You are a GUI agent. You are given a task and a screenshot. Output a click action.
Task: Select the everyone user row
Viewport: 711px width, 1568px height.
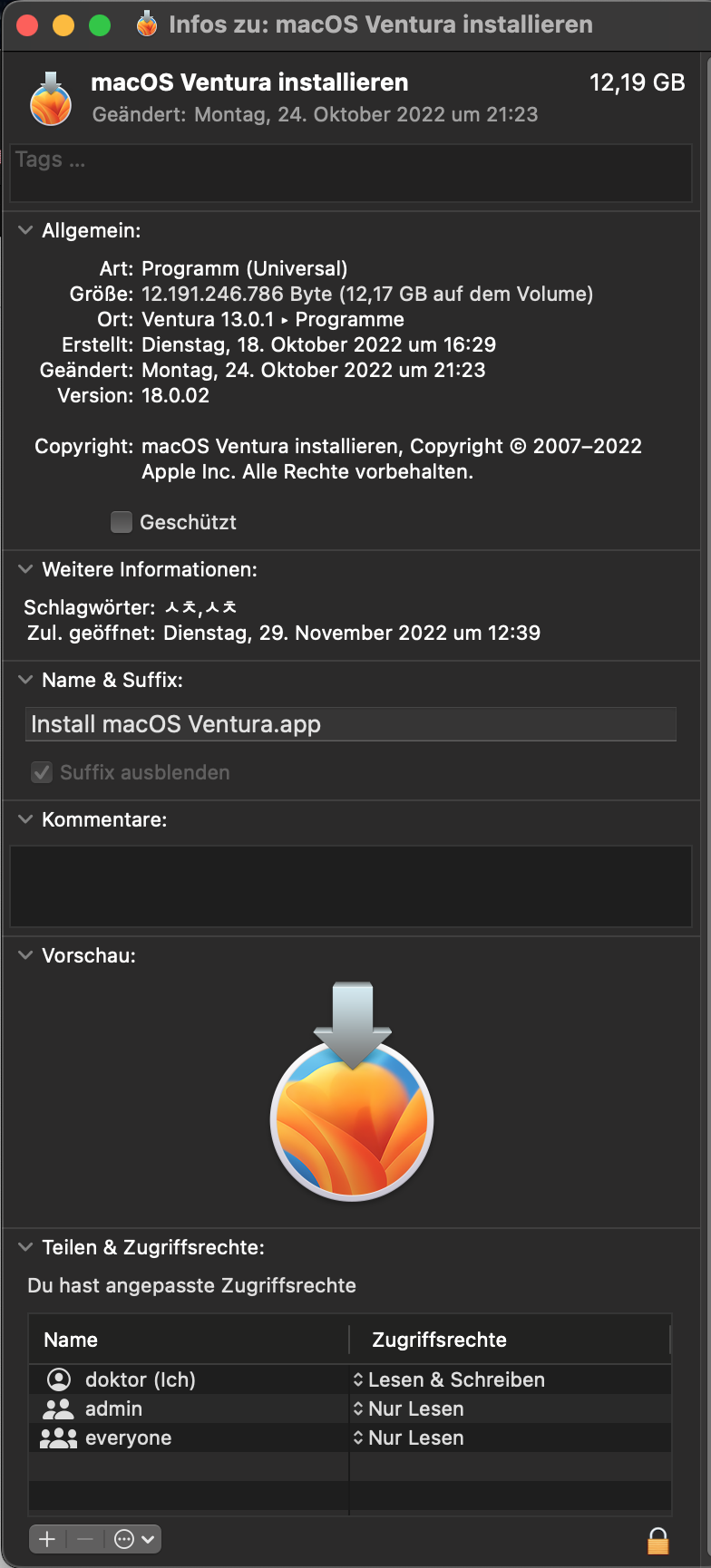click(350, 1437)
